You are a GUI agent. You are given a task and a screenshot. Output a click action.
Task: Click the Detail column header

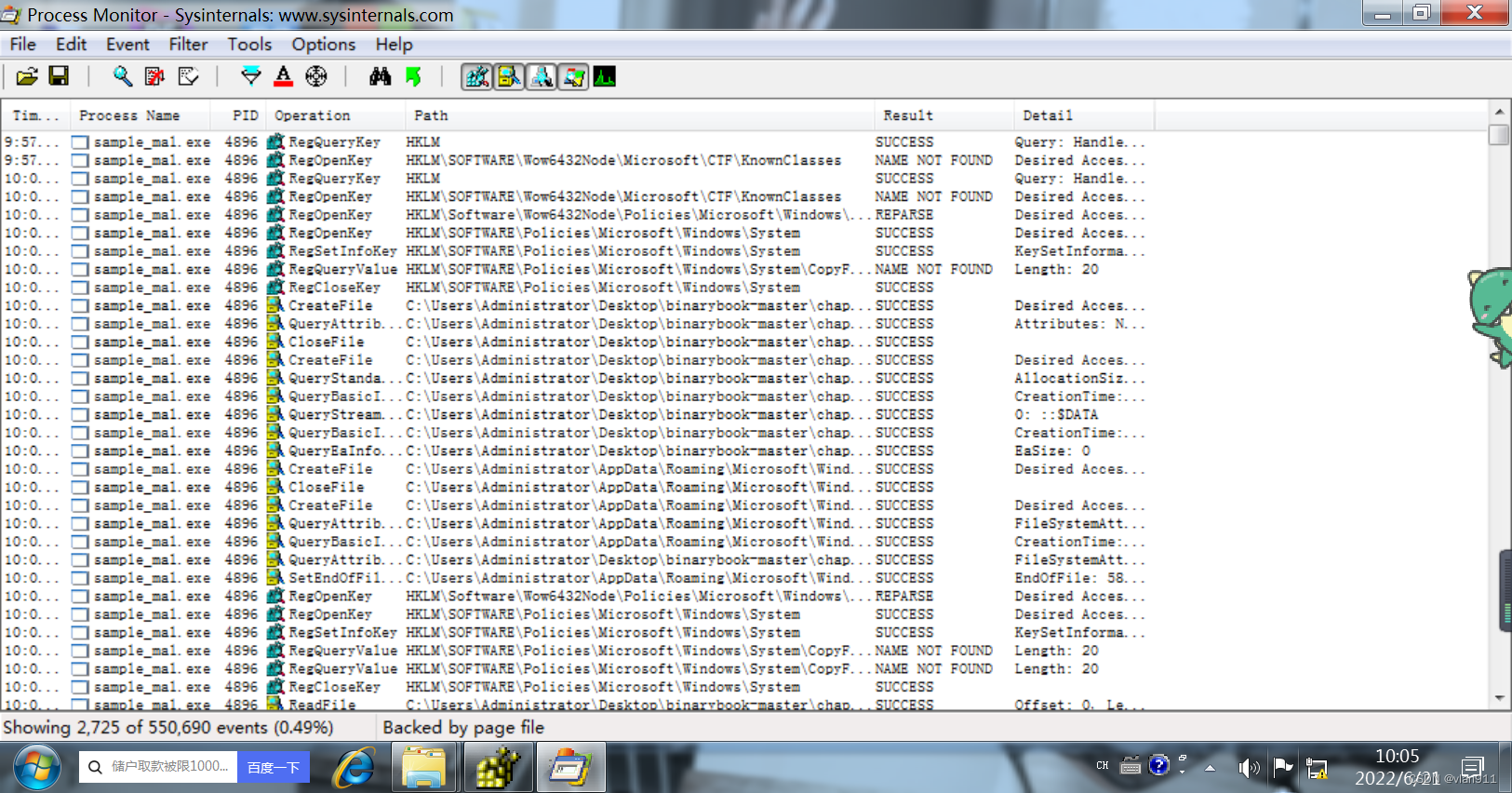1085,115
